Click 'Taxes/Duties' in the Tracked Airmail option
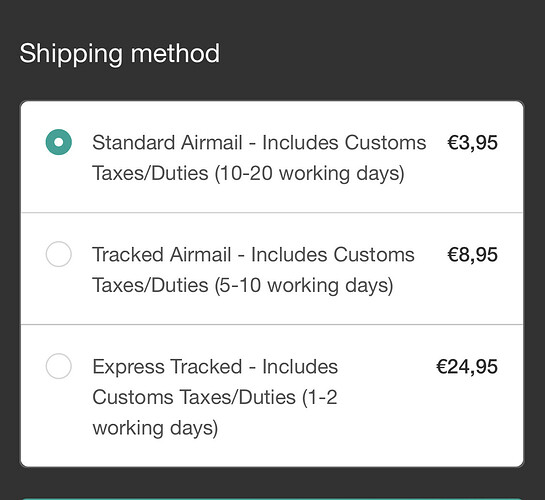The width and height of the screenshot is (545, 500). click(150, 286)
